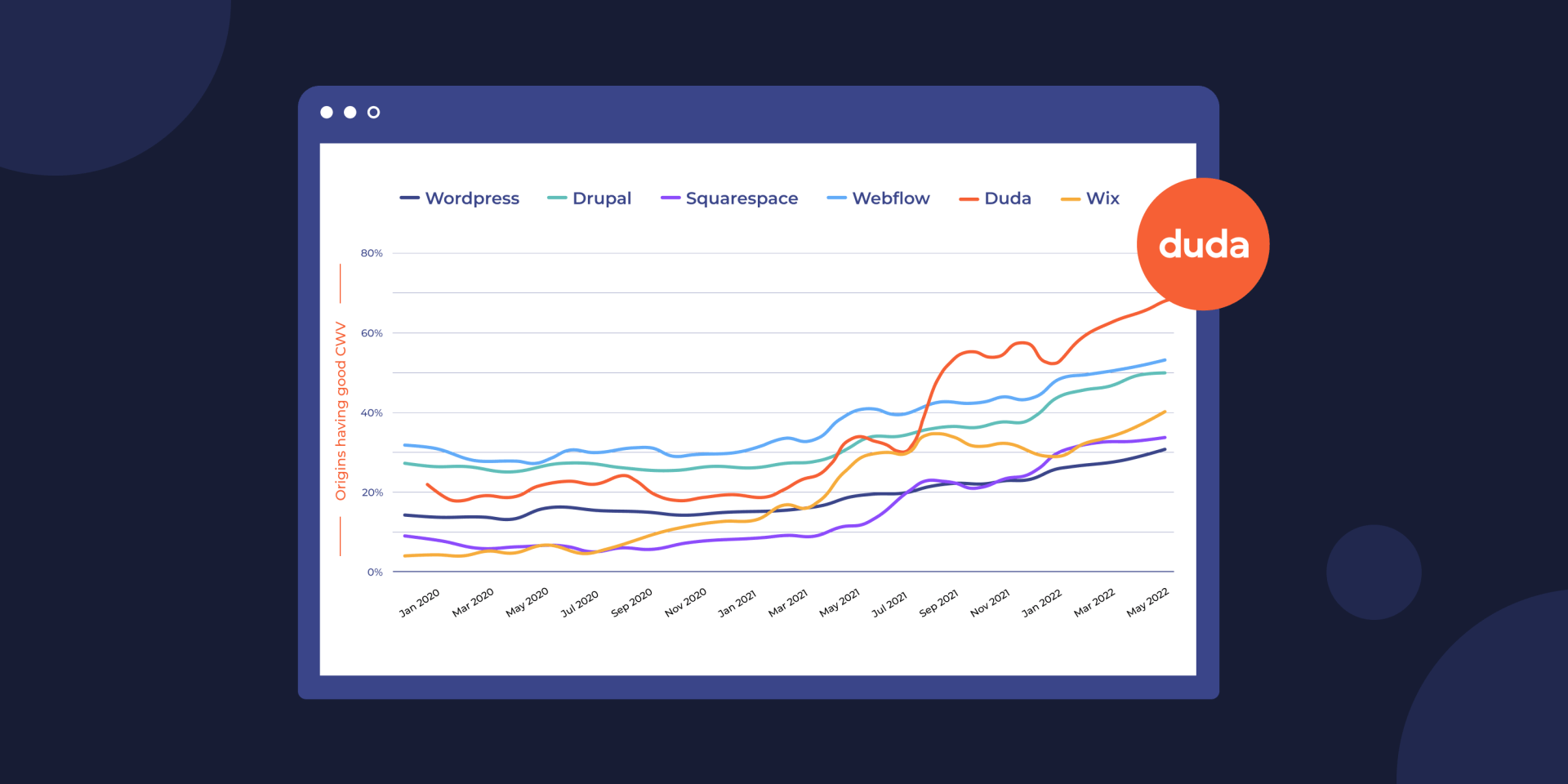Click the first solid white window dot

click(327, 113)
